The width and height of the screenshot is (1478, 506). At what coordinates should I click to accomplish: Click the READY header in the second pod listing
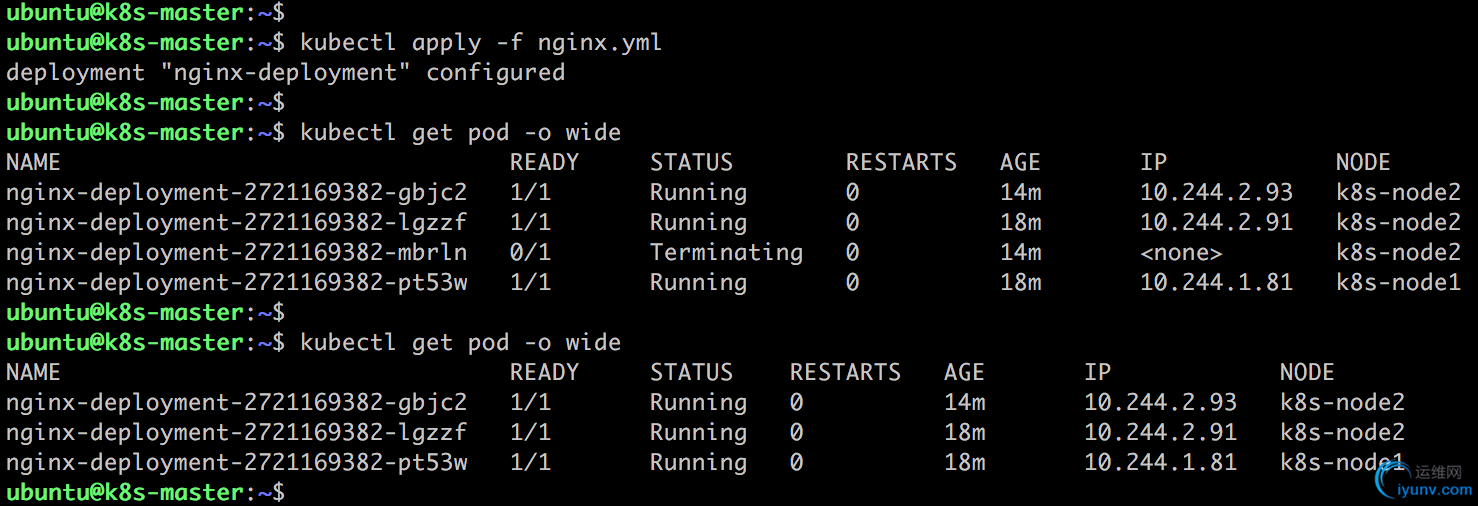(544, 373)
